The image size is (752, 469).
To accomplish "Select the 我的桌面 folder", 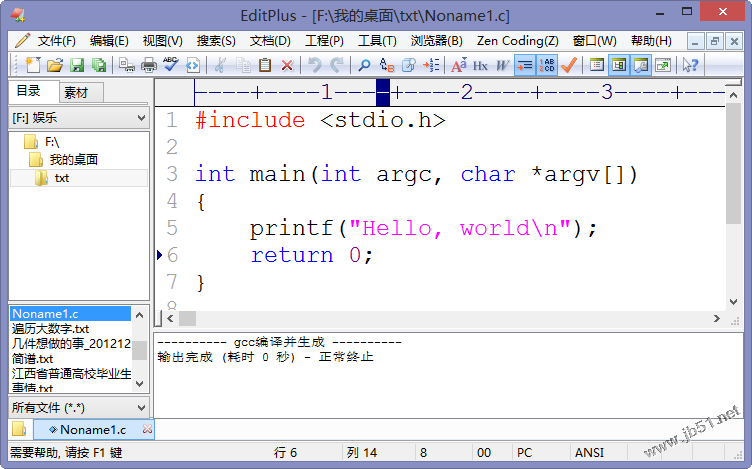I will coord(64,160).
